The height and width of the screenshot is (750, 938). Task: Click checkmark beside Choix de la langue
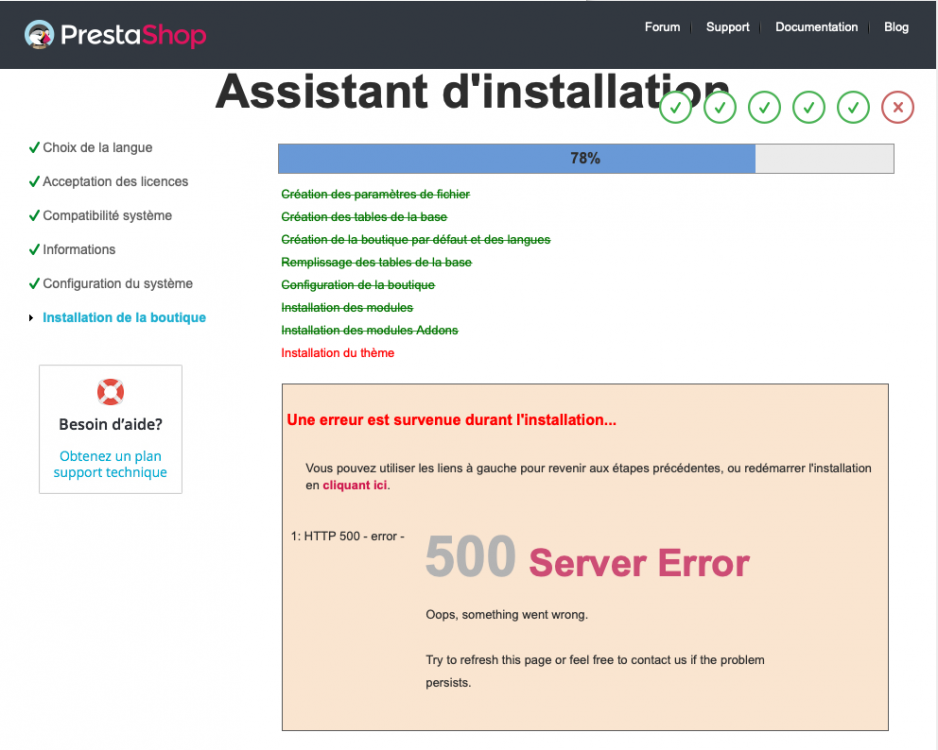click(34, 147)
